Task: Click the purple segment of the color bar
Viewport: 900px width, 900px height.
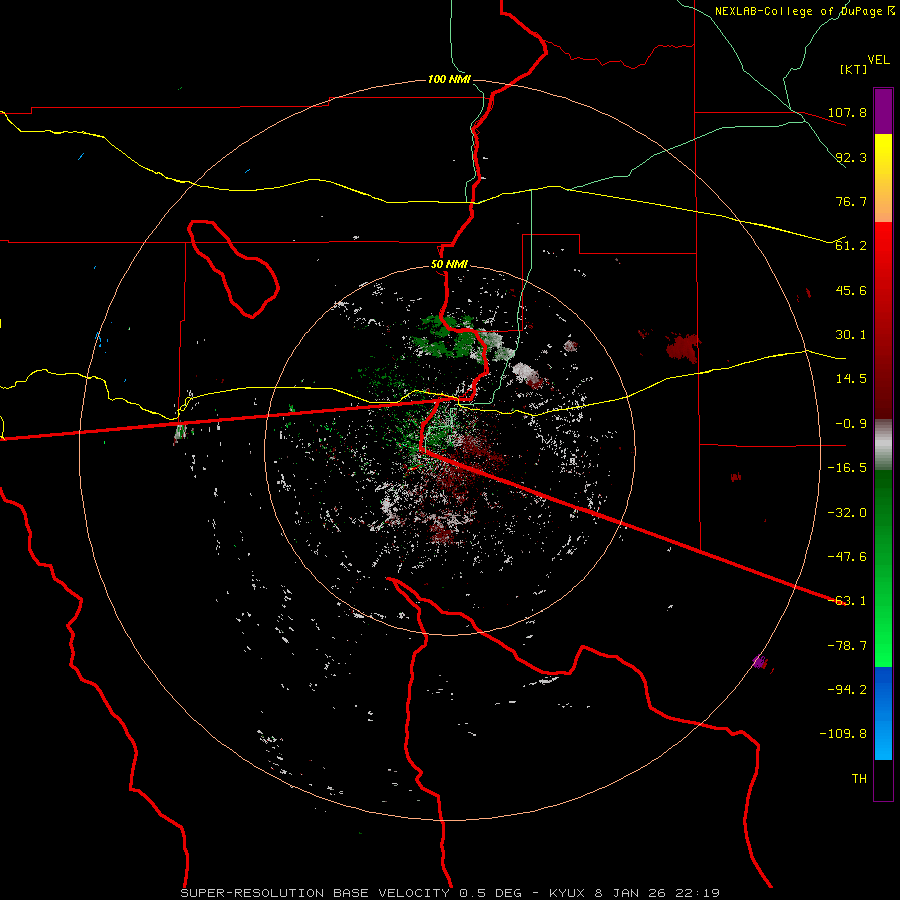Action: 883,111
